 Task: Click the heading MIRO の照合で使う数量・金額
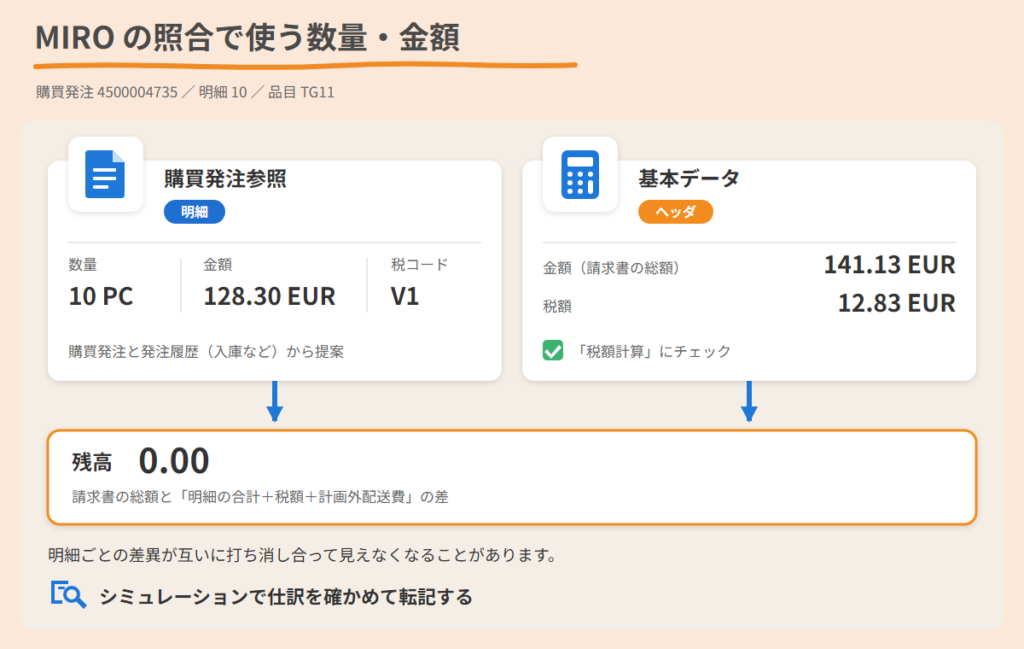click(248, 37)
